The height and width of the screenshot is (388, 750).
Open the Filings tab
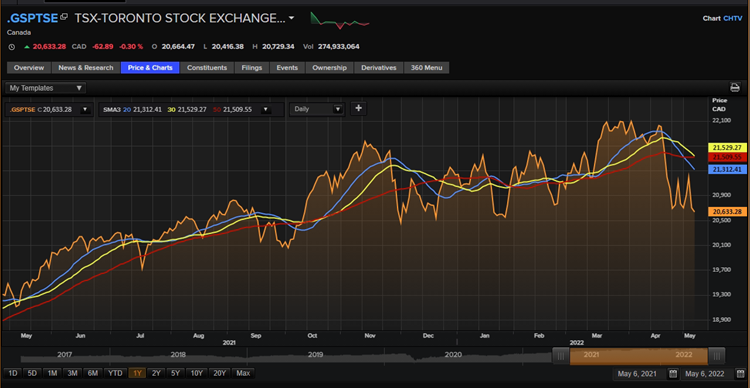[x=252, y=68]
